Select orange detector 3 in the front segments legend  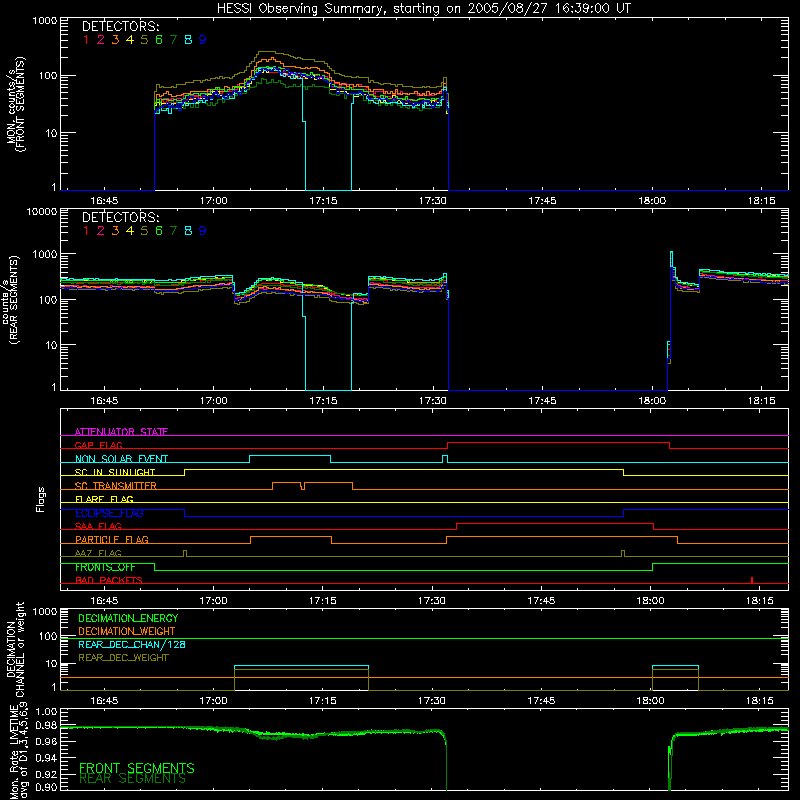115,40
